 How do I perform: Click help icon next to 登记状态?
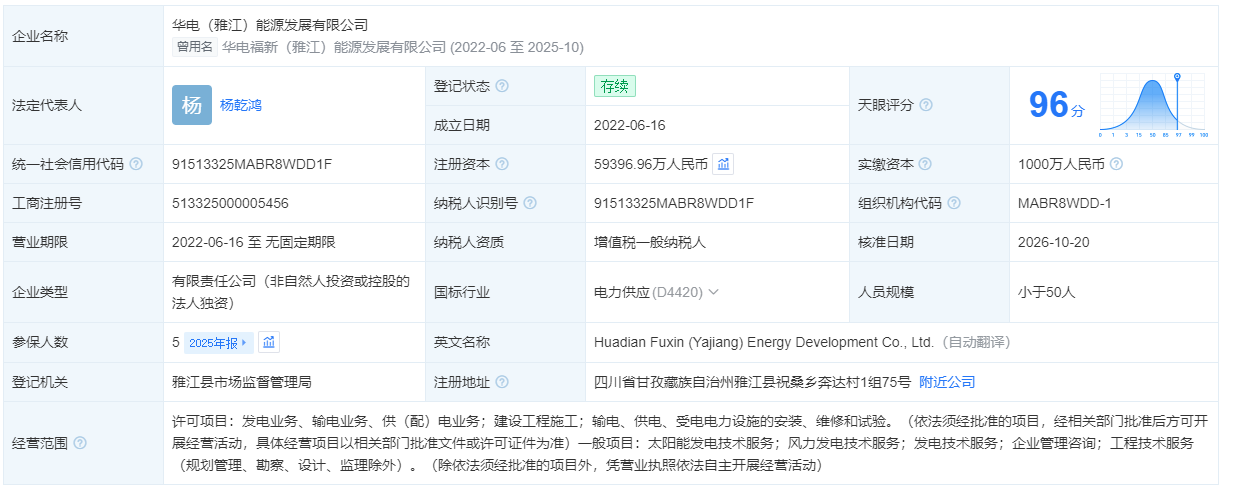pos(502,86)
